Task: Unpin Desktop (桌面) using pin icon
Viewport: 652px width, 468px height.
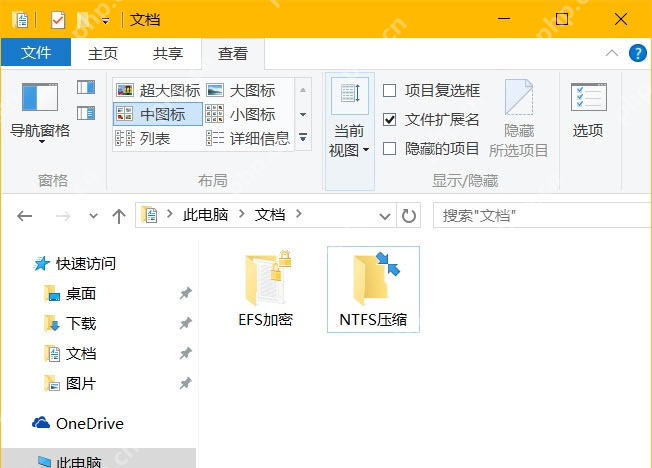Action: click(185, 294)
